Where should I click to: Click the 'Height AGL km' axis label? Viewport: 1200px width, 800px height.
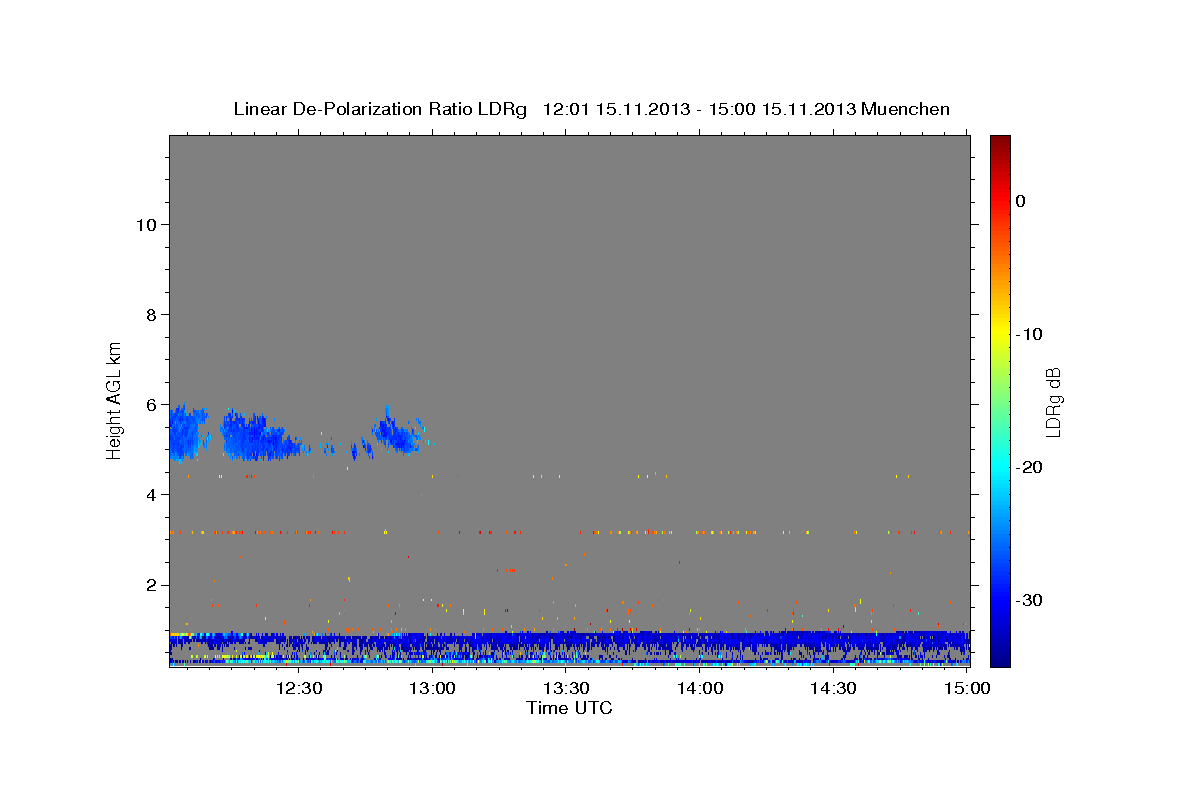click(x=115, y=400)
